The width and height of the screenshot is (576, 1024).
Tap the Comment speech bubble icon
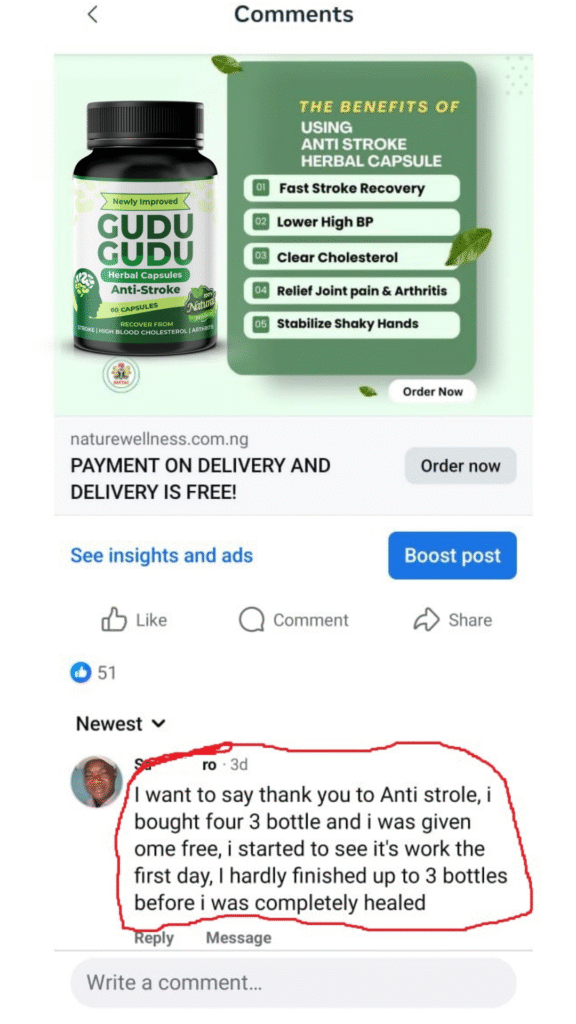251,620
